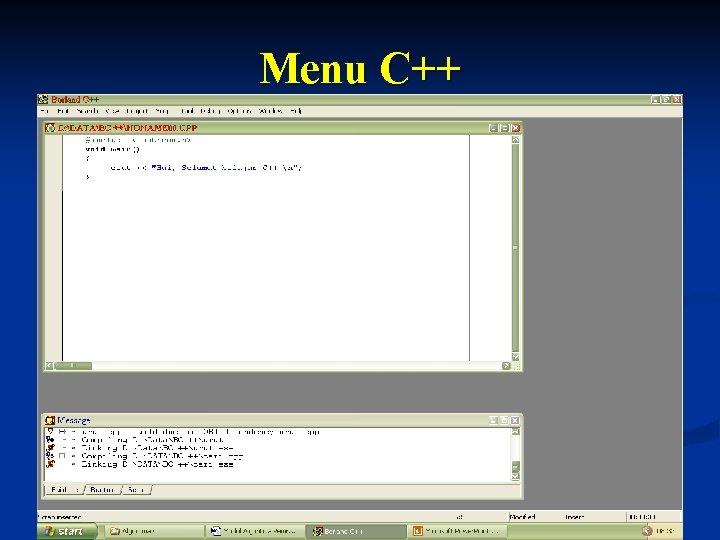
Task: Click the editor's horizontal scrollbar thumb
Action: point(73,366)
